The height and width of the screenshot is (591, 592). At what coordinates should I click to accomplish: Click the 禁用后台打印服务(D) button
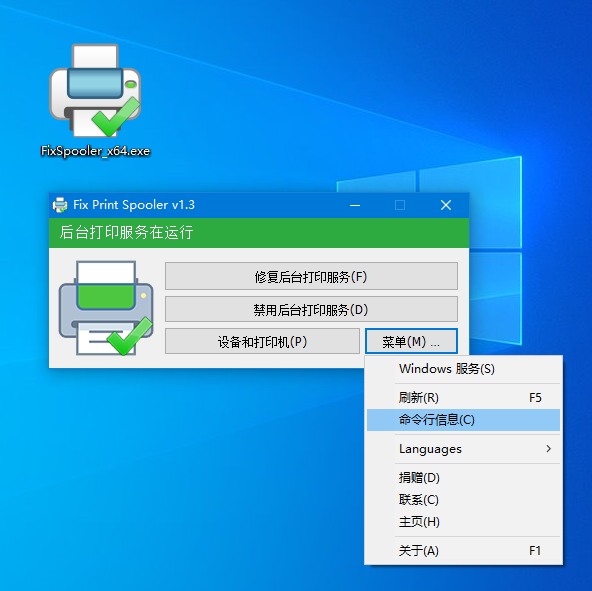point(311,310)
